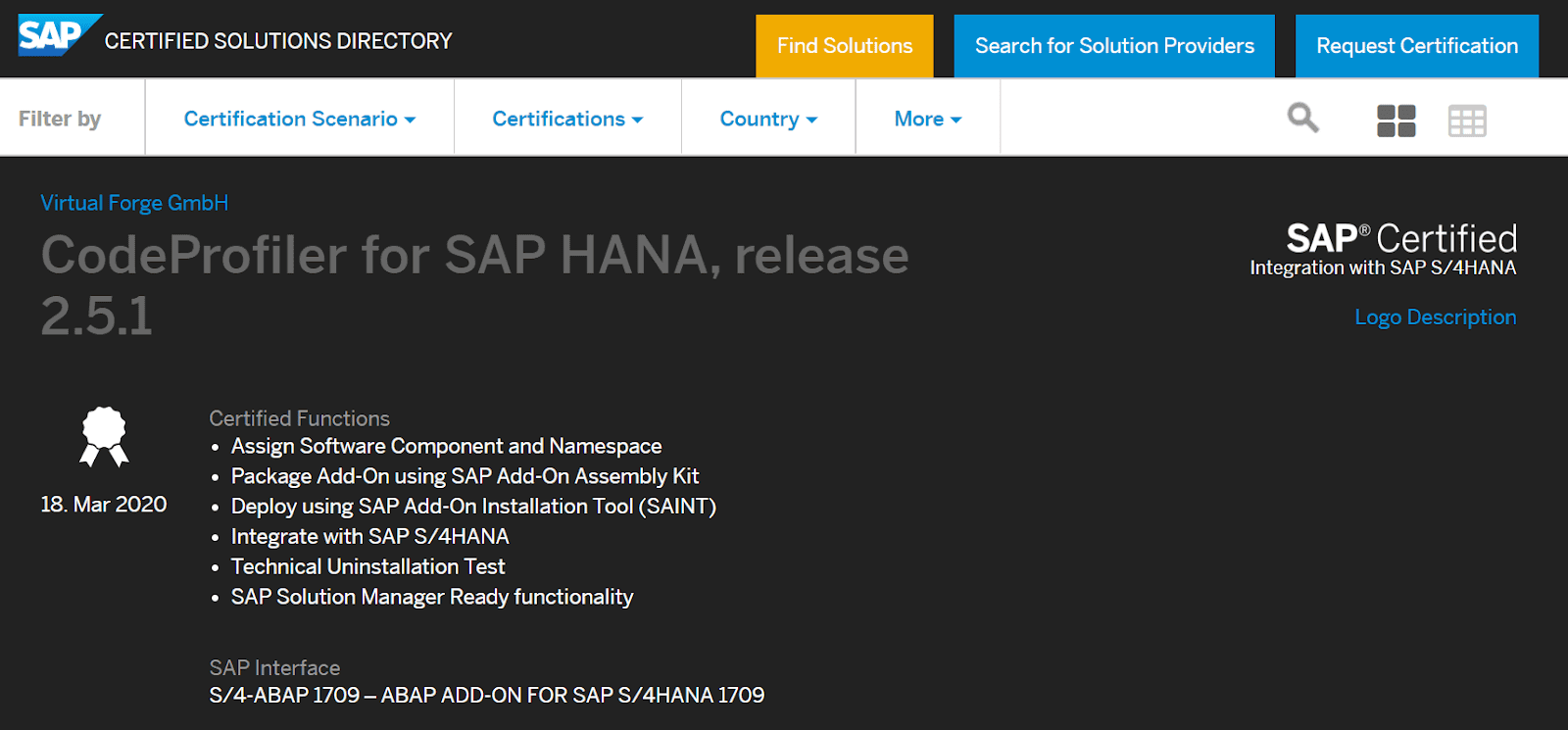The width and height of the screenshot is (1568, 730).
Task: Click the Certified Solutions Directory title
Action: tap(278, 41)
